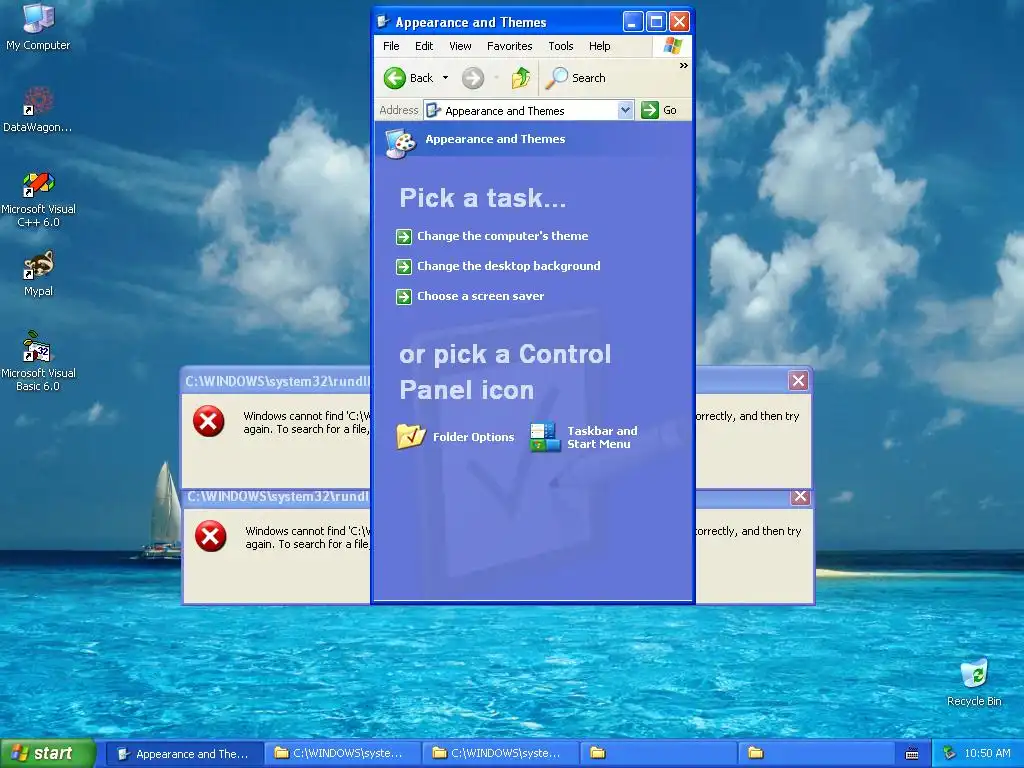The width and height of the screenshot is (1024, 768).
Task: Open the Folder Options icon
Action: 411,437
